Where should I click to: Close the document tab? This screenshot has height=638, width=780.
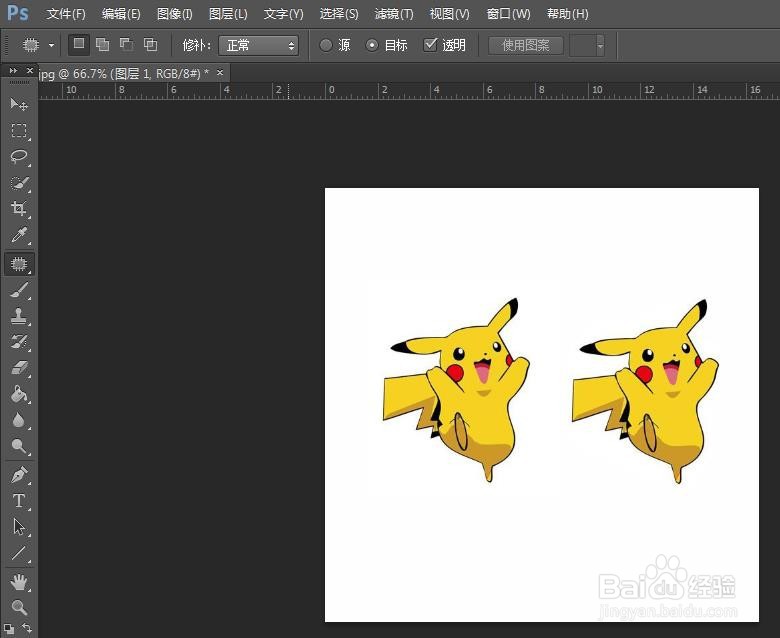coord(220,73)
